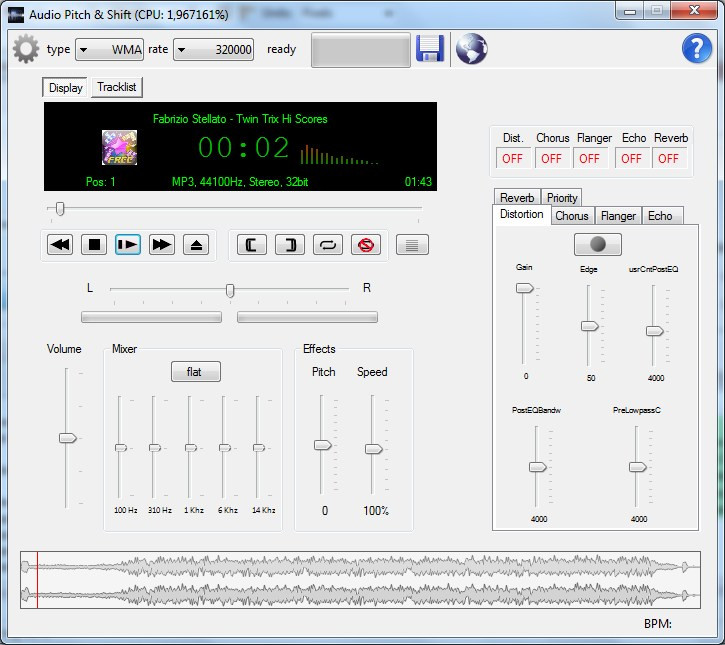725x645 pixels.
Task: Click the Gain slider handle
Action: click(x=525, y=289)
